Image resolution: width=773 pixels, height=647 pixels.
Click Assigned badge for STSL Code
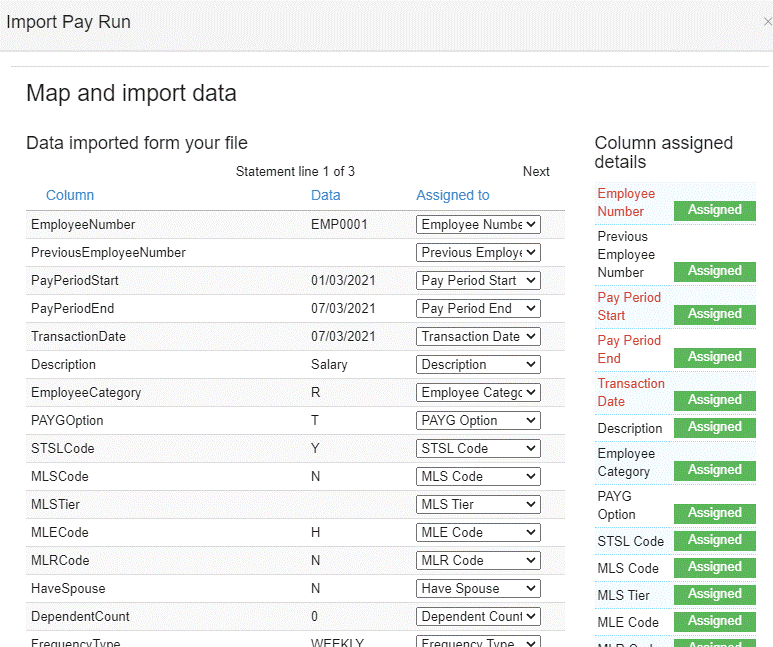714,540
